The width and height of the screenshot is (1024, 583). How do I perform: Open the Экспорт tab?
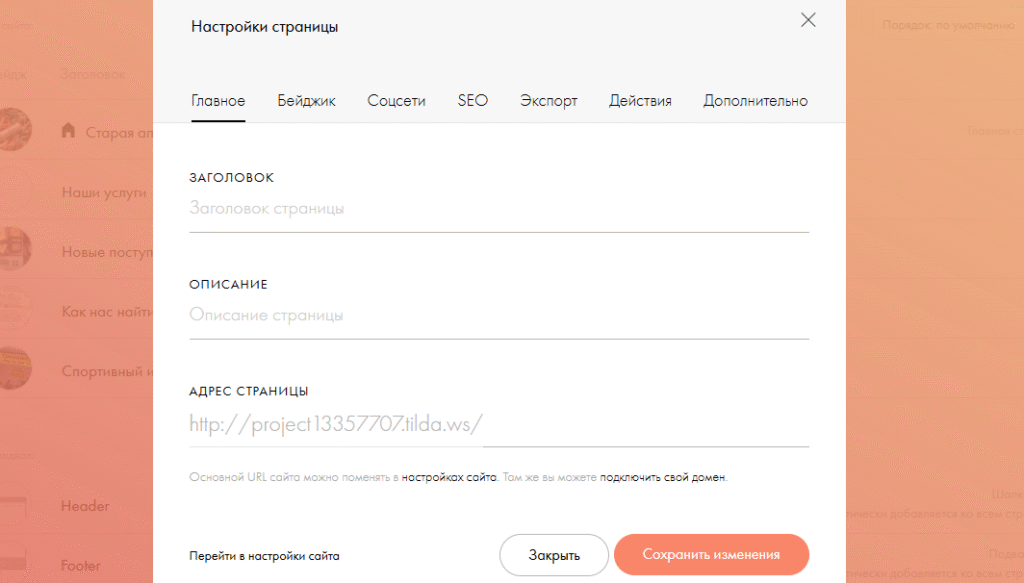[548, 101]
